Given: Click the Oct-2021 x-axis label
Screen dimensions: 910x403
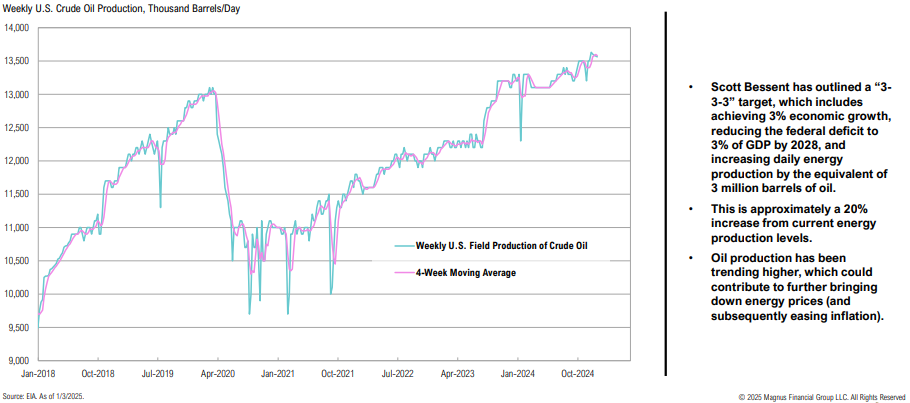Looking at the screenshot, I should [x=338, y=372].
